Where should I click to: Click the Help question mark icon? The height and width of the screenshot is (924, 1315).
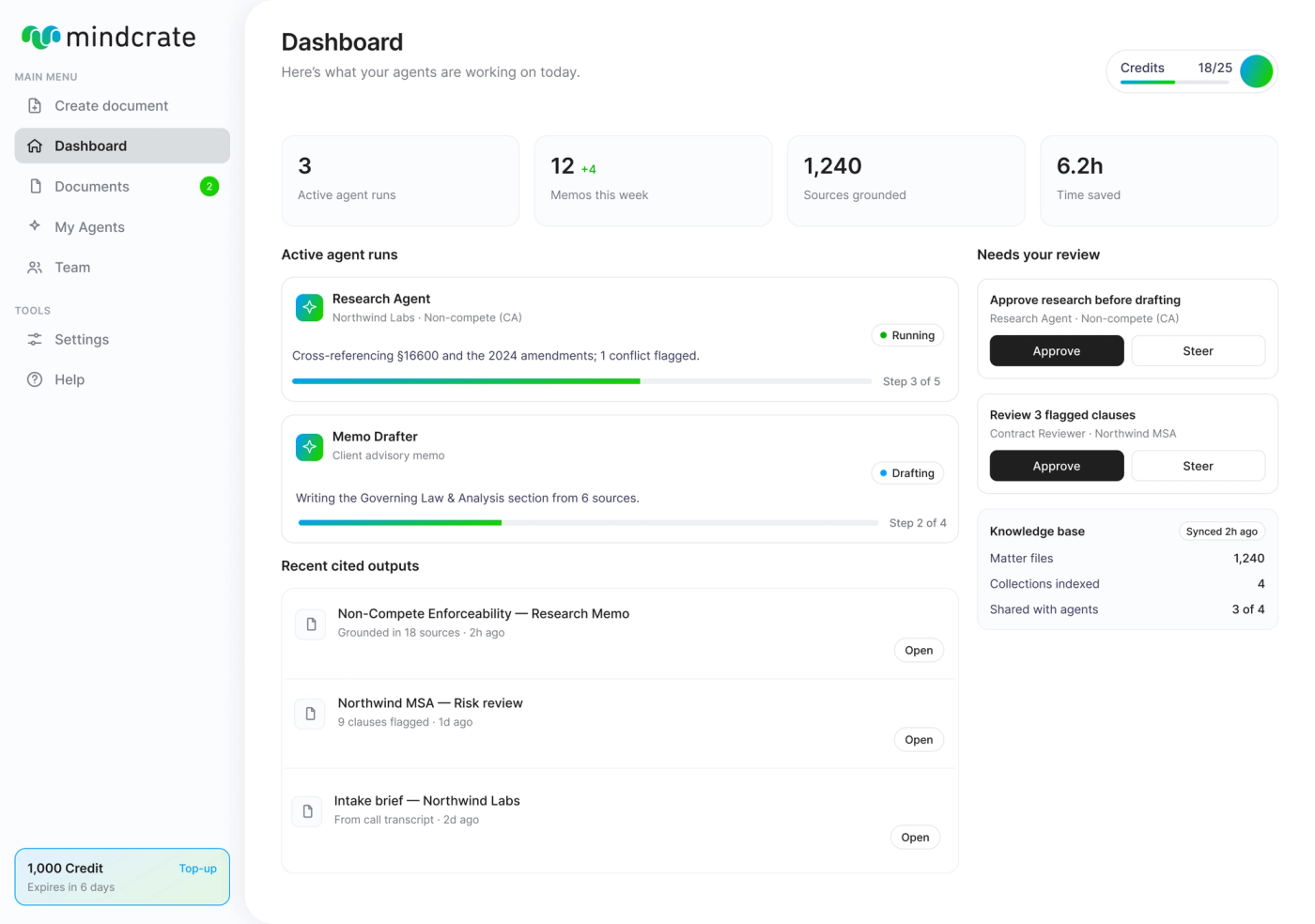point(35,379)
